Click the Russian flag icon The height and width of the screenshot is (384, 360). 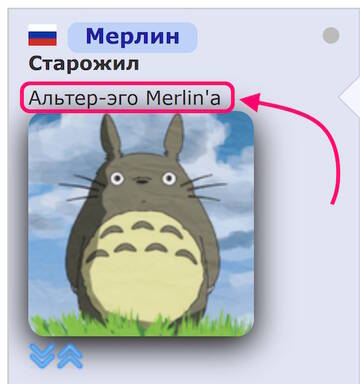click(x=42, y=35)
